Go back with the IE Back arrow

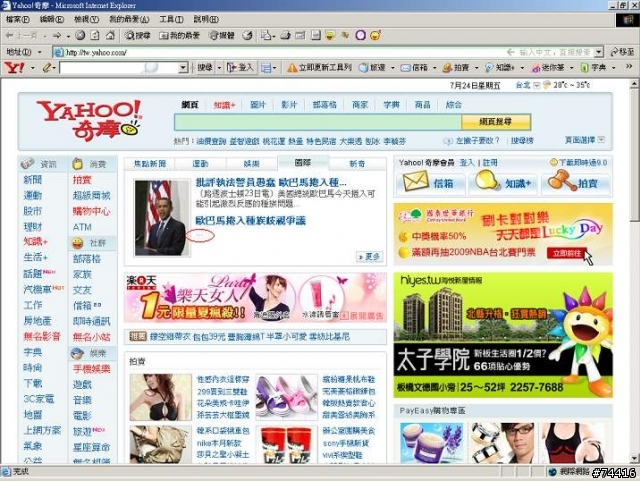tap(22, 36)
